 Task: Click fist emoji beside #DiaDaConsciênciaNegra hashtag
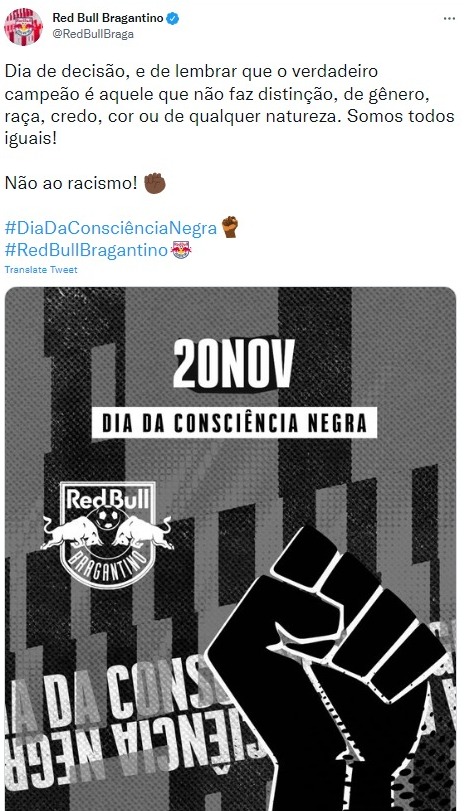click(230, 227)
